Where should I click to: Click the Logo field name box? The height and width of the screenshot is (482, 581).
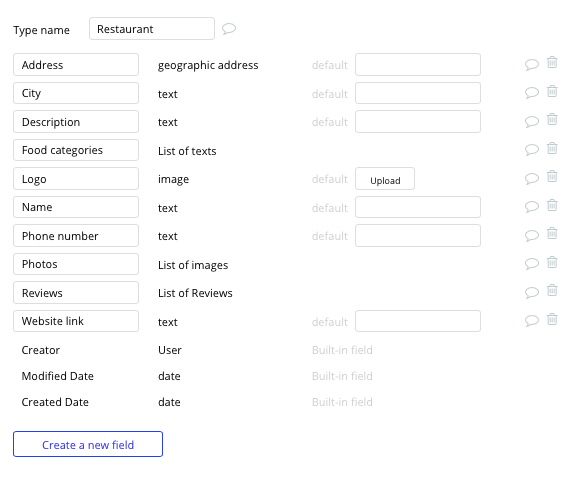[x=76, y=179]
